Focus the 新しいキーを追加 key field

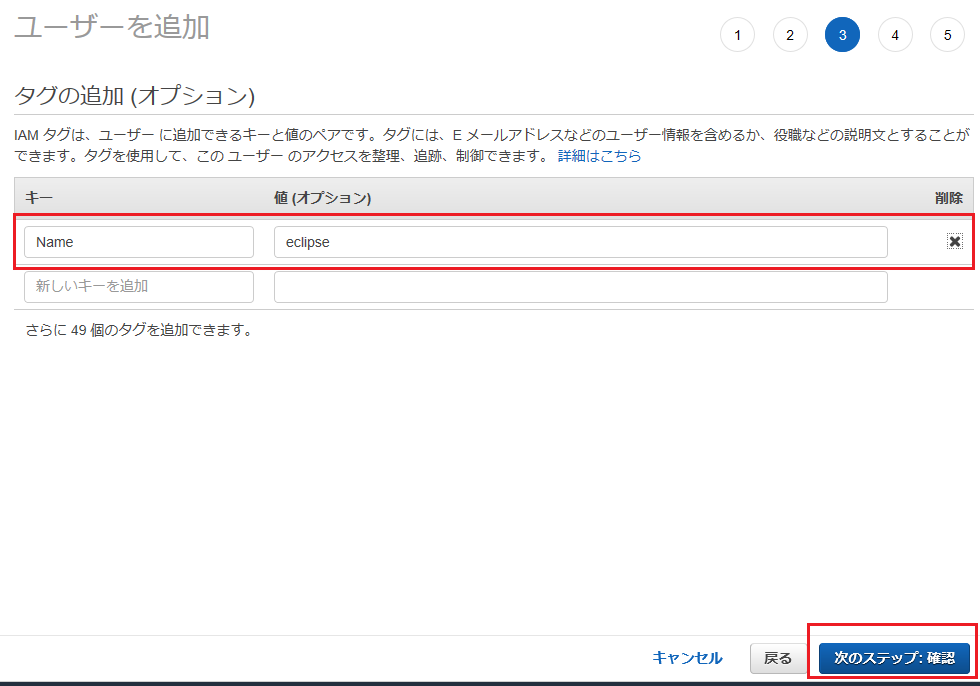139,287
